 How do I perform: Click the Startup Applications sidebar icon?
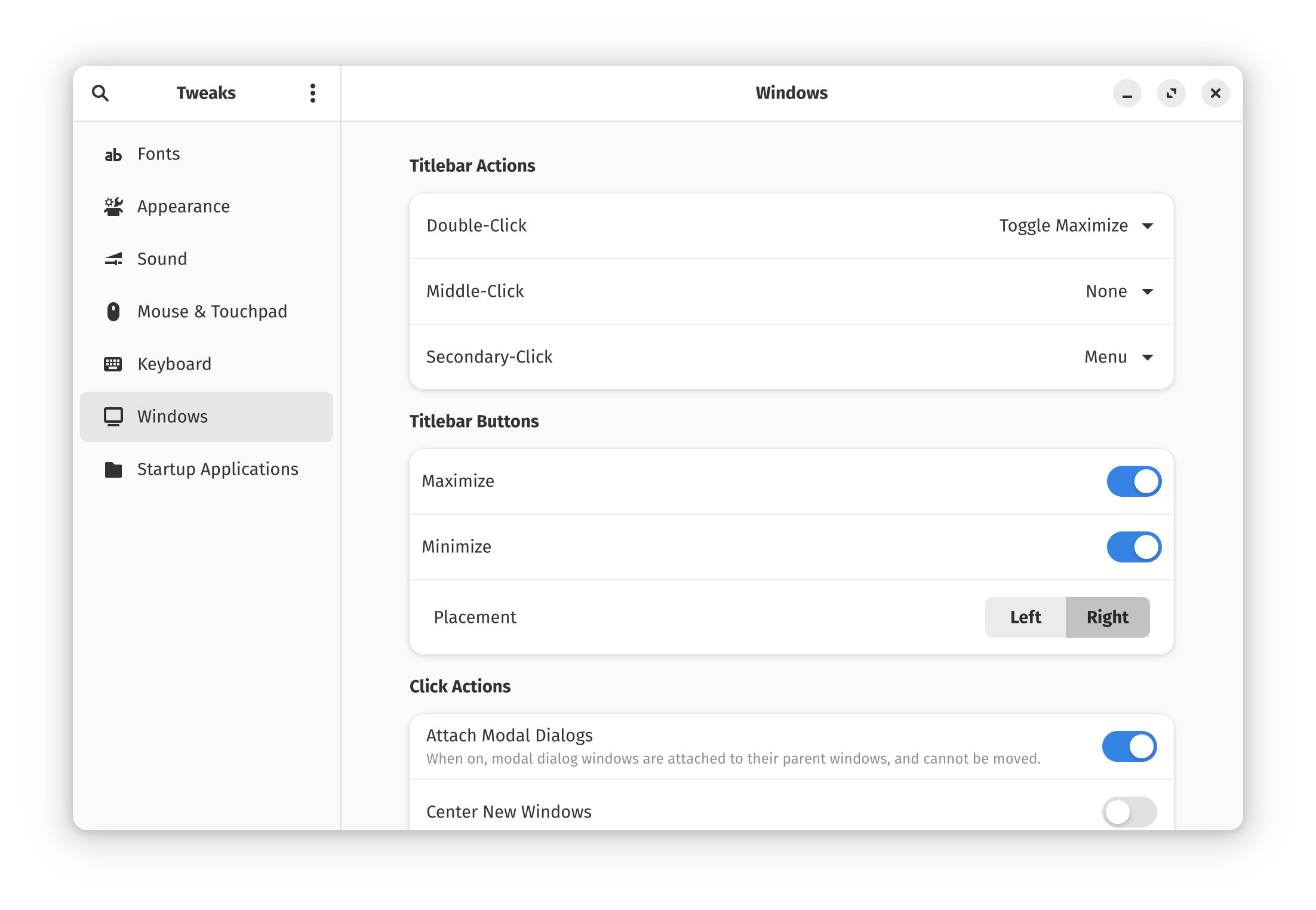pos(114,469)
